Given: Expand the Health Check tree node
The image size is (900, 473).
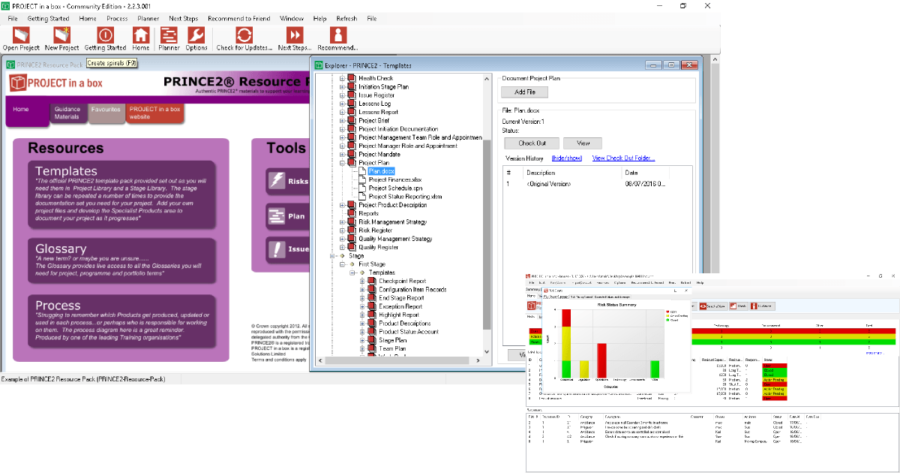Looking at the screenshot, I should [x=342, y=78].
